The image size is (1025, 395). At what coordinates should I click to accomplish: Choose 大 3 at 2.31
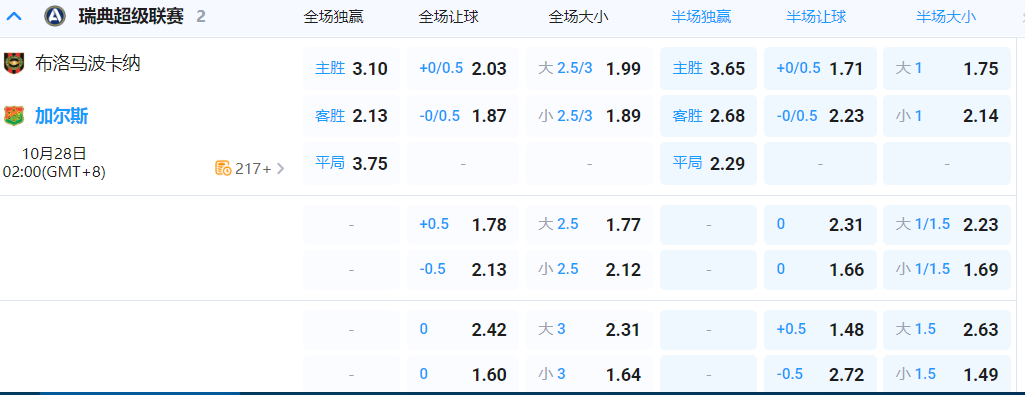[589, 330]
